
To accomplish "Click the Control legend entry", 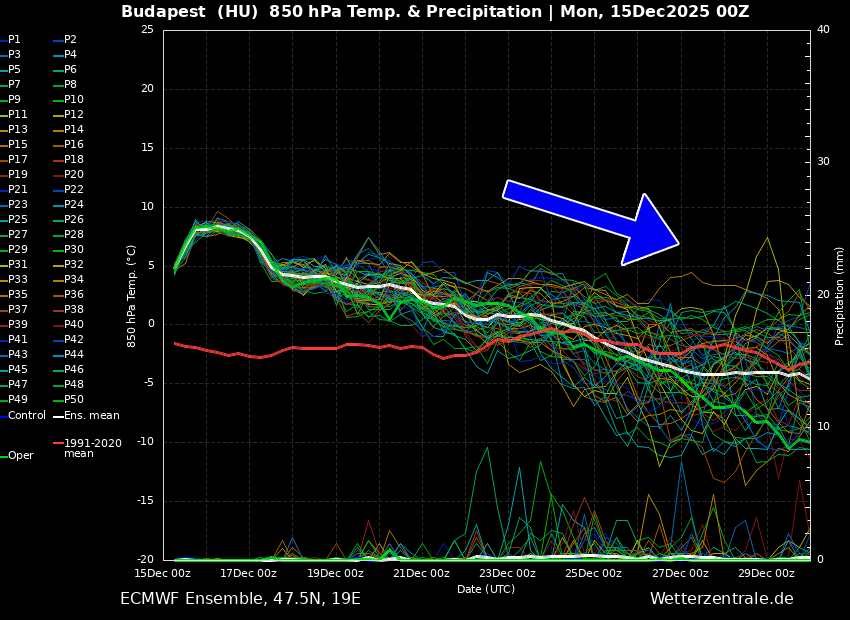I will click(27, 415).
